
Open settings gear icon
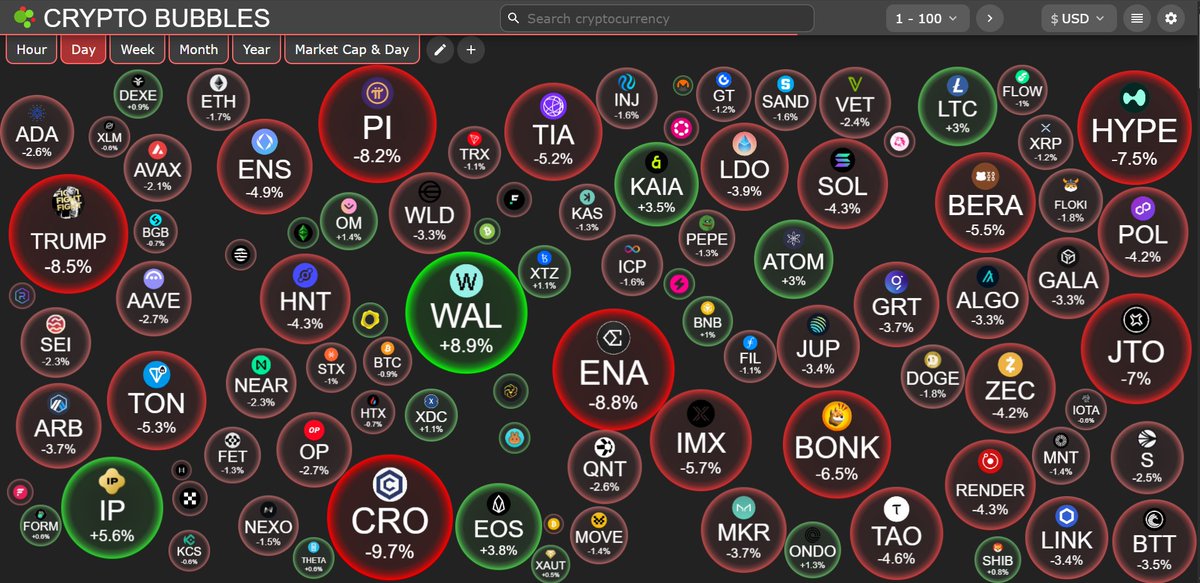pyautogui.click(x=1171, y=18)
